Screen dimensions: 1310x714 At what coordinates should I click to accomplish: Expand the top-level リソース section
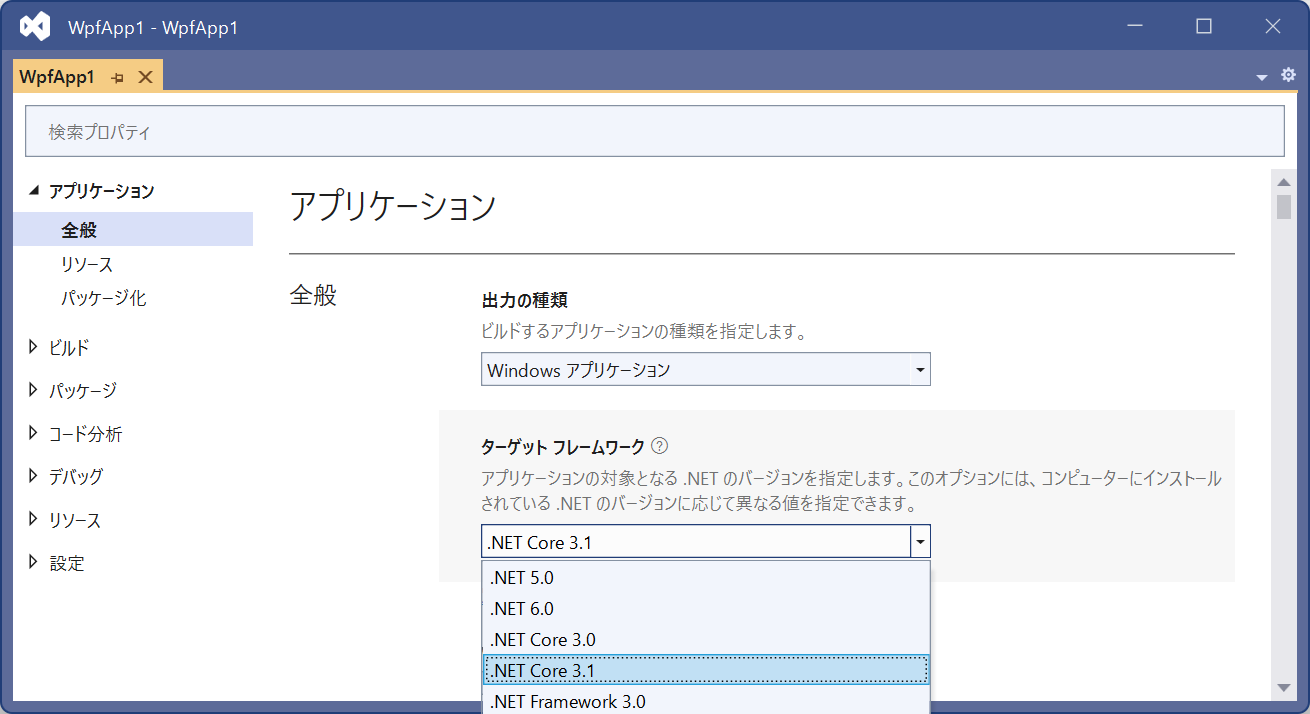coord(34,519)
